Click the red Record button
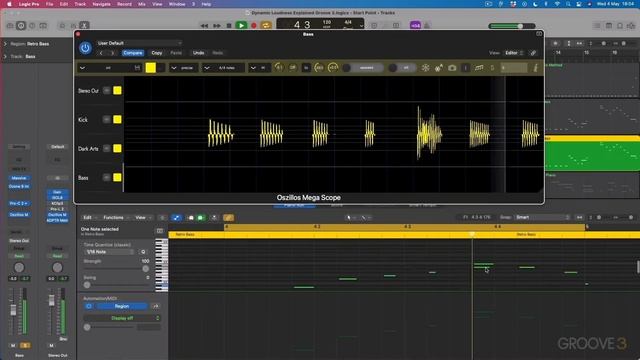This screenshot has width=640, height=360. pos(254,26)
